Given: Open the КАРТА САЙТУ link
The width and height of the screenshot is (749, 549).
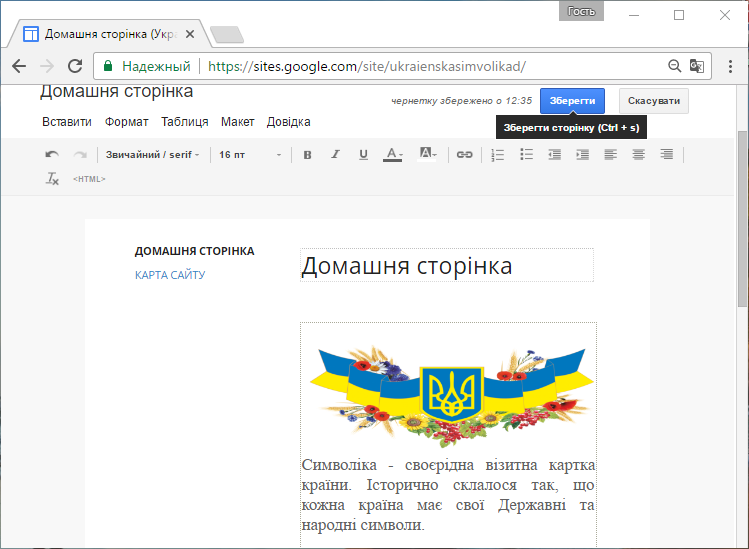Looking at the screenshot, I should tap(170, 275).
